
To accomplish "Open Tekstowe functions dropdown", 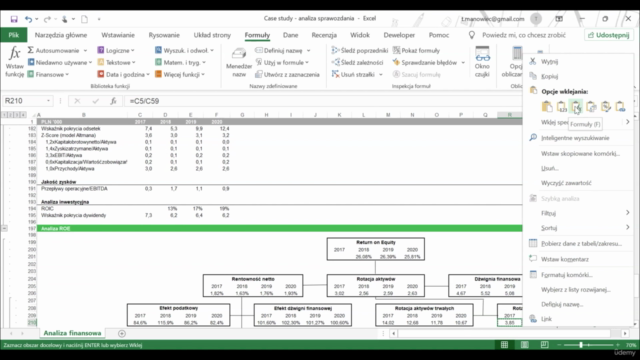I will tap(116, 62).
